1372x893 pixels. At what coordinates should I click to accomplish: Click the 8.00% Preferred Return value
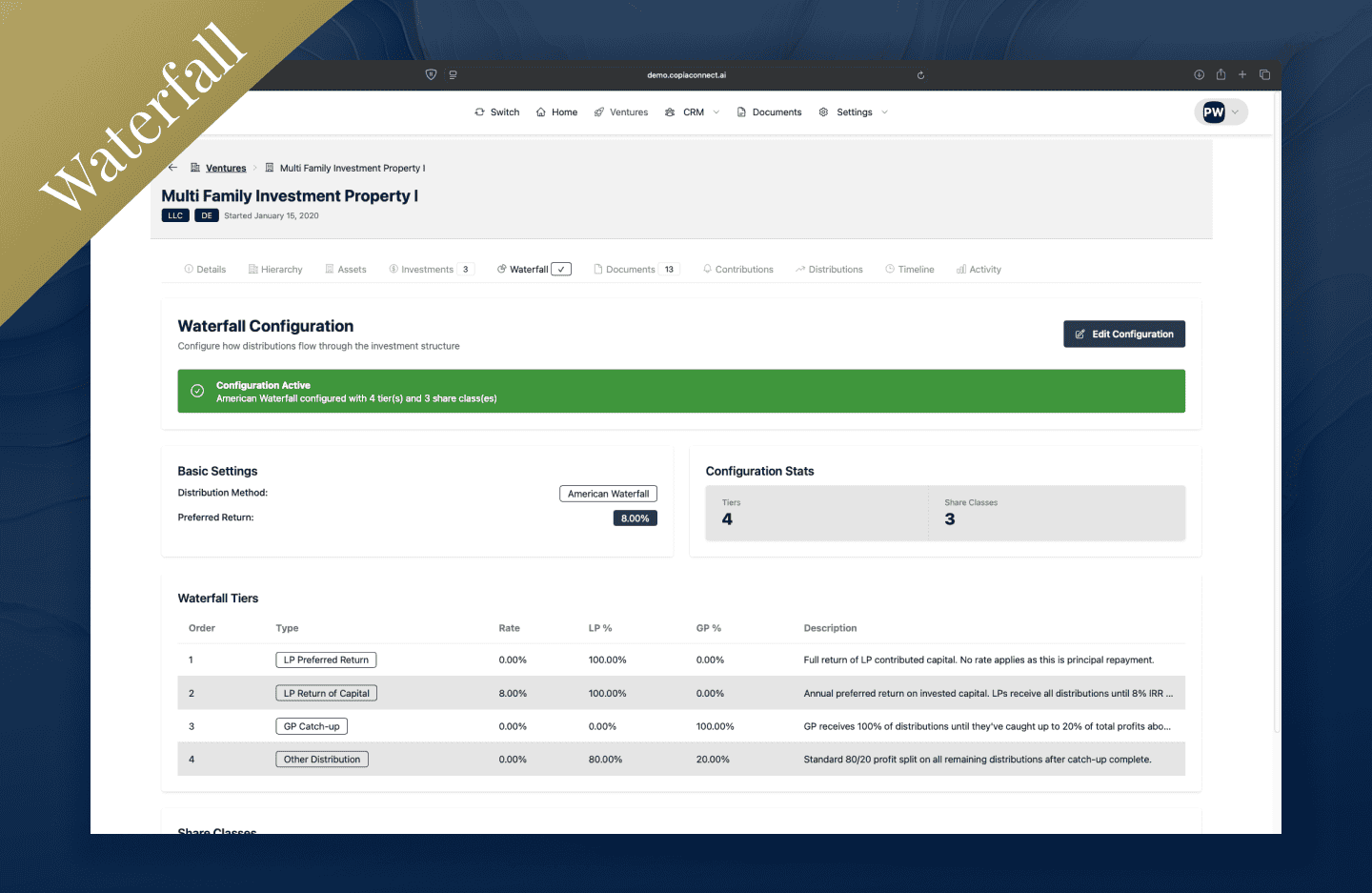[x=635, y=518]
